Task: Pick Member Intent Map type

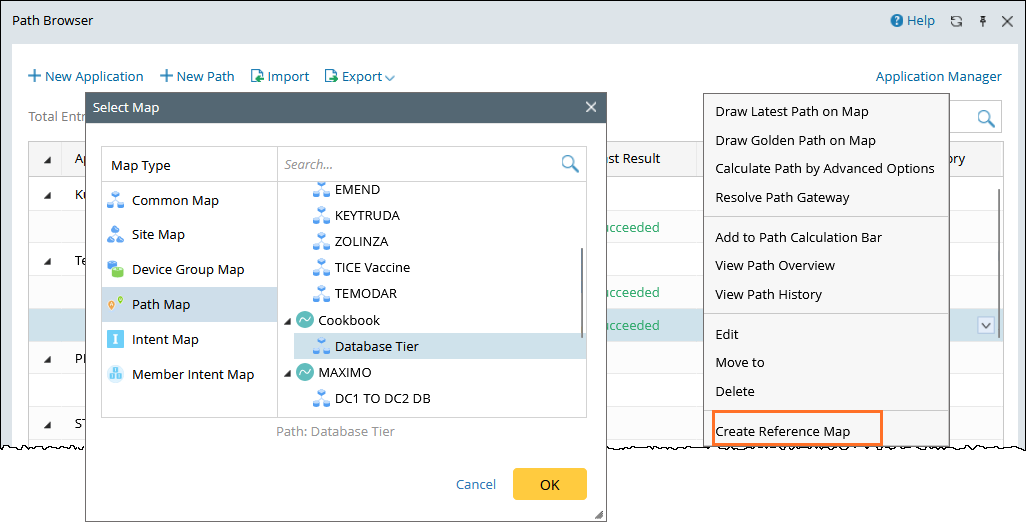Action: 193,375
